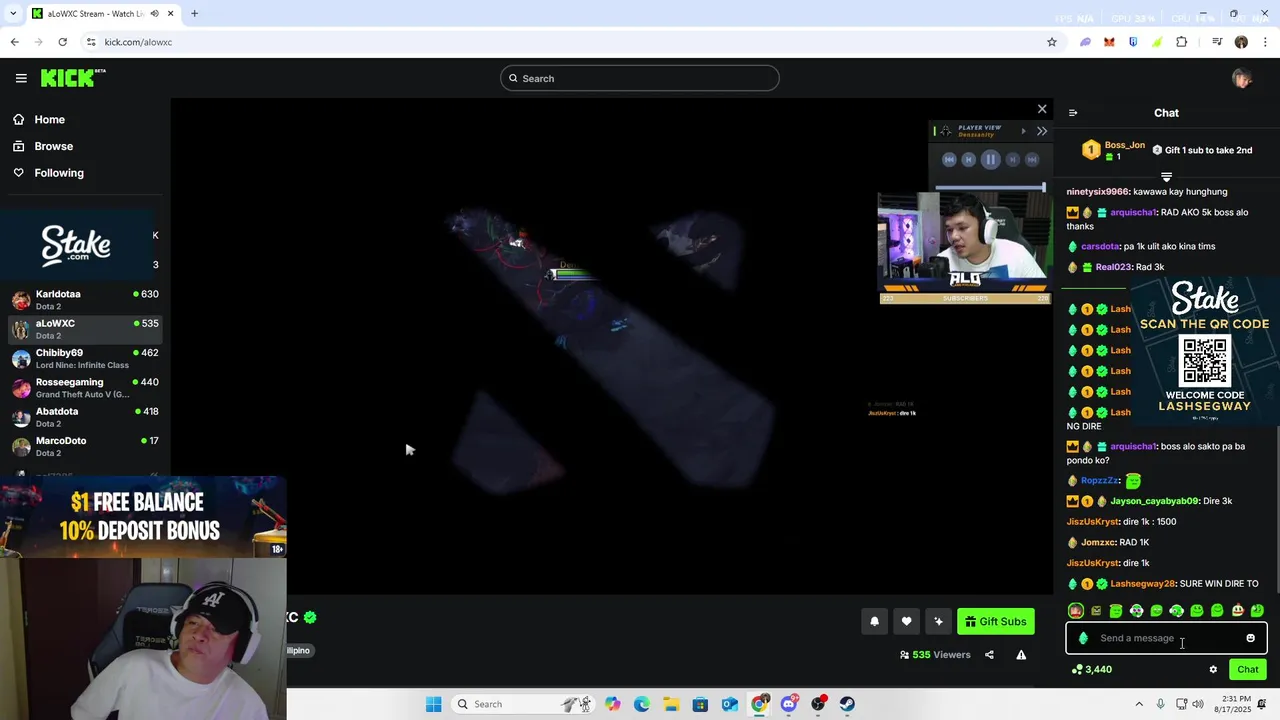
Task: Expand the gift leaderboard chevron
Action: pos(1166,177)
